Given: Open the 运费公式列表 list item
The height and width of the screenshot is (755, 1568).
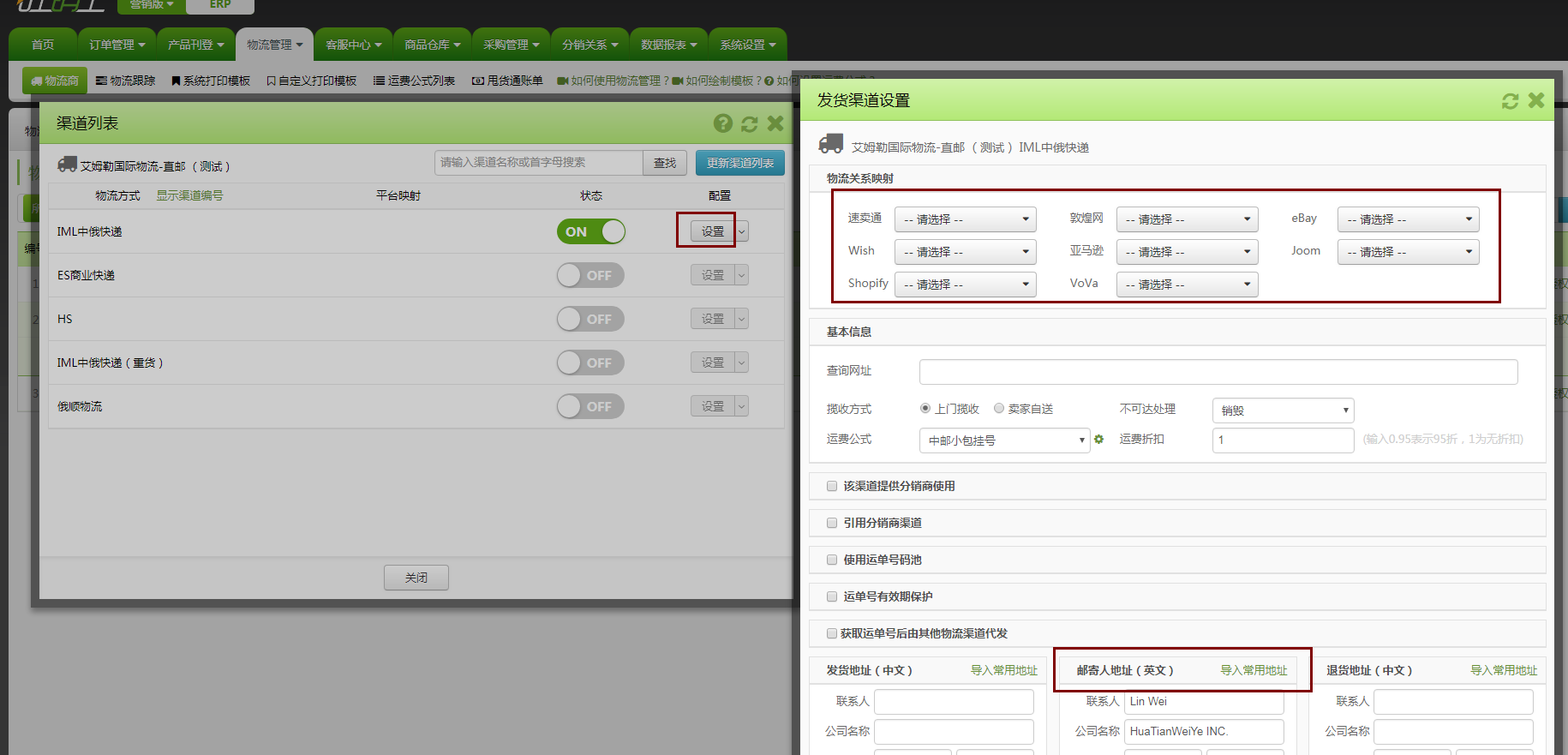Looking at the screenshot, I should click(x=414, y=81).
